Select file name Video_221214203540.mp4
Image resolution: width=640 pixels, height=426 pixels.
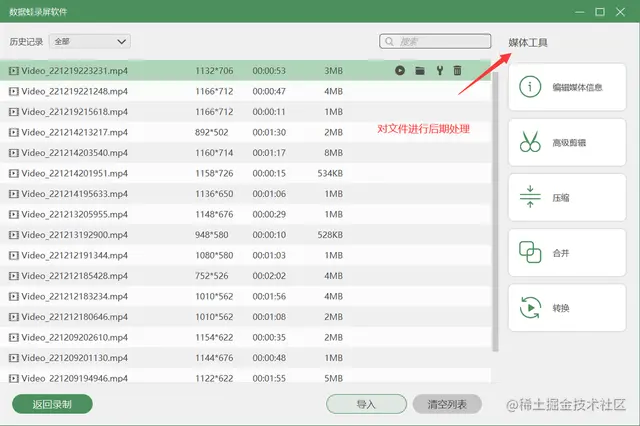coord(74,153)
